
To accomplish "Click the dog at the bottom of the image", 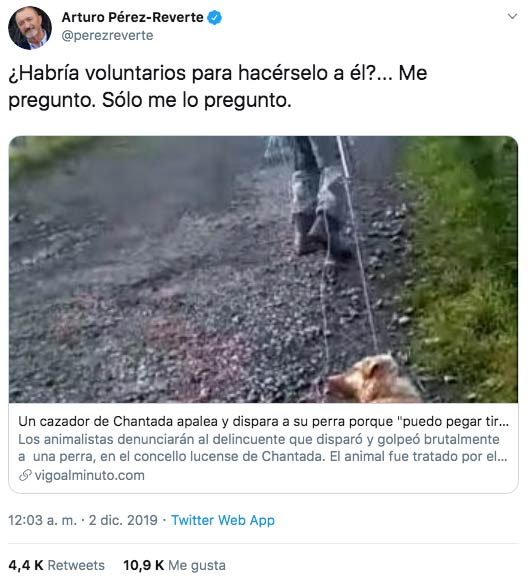I will 373,379.
